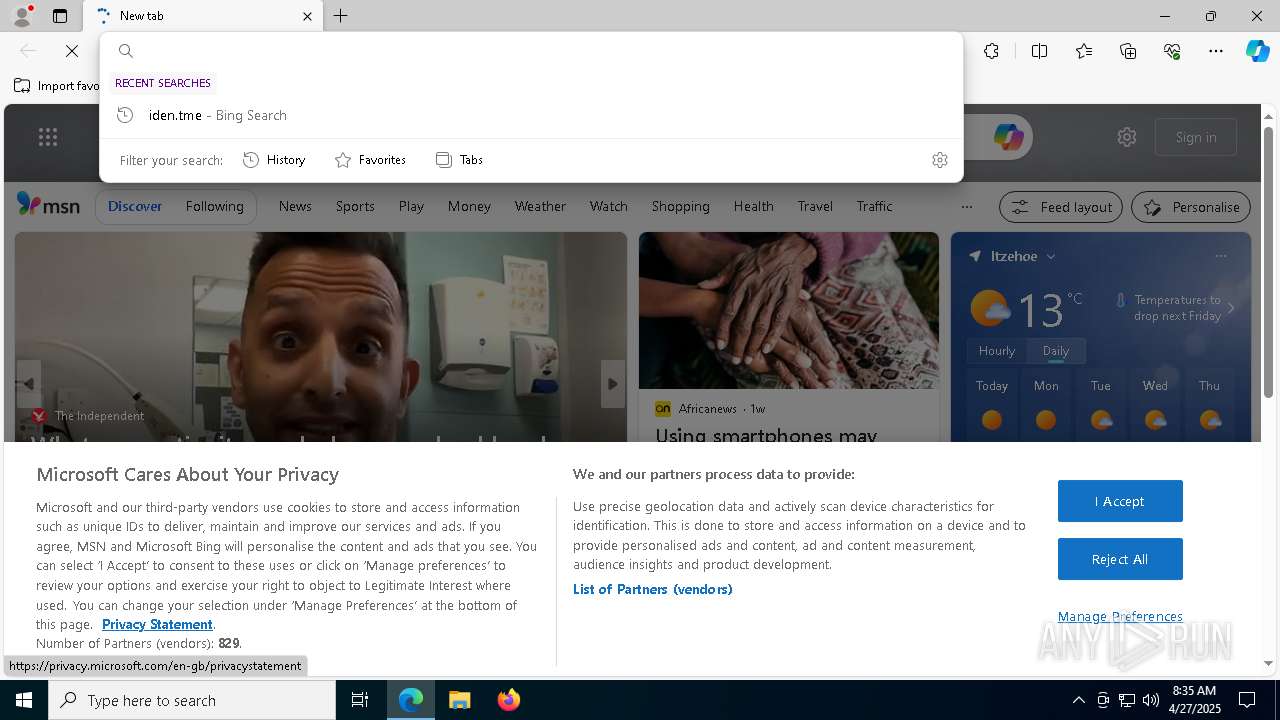The width and height of the screenshot is (1280, 720).
Task: Click the Reject All button
Action: [1120, 559]
